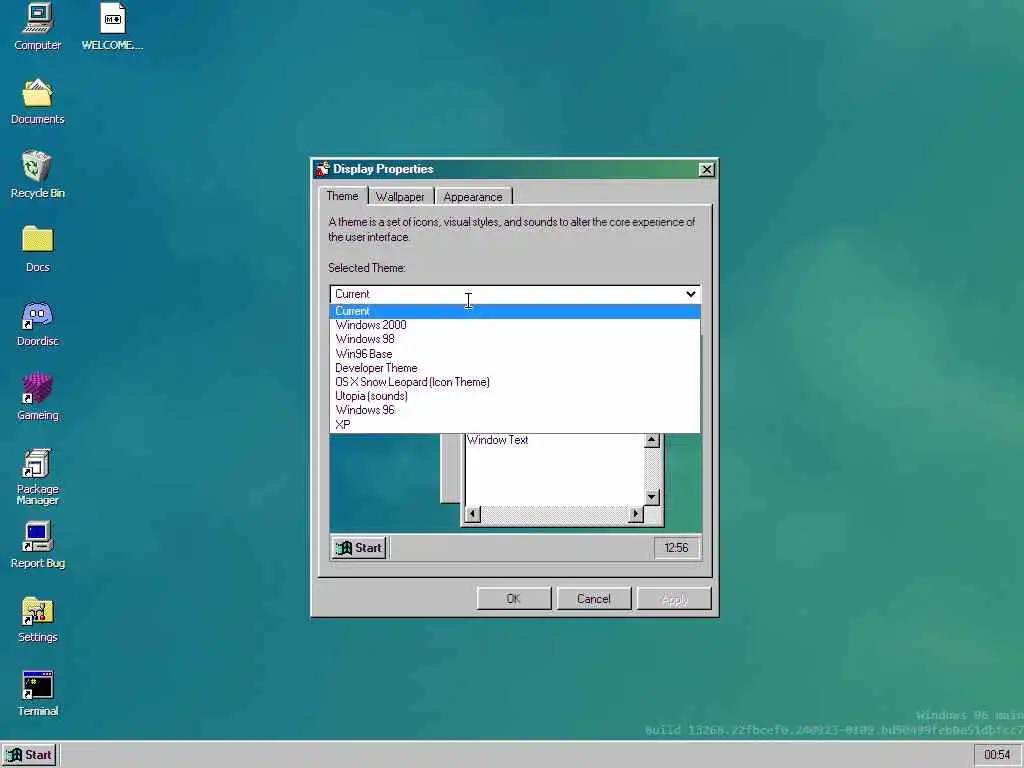Click the Window Text preview area
Image resolution: width=1024 pixels, height=768 pixels.
tap(554, 470)
